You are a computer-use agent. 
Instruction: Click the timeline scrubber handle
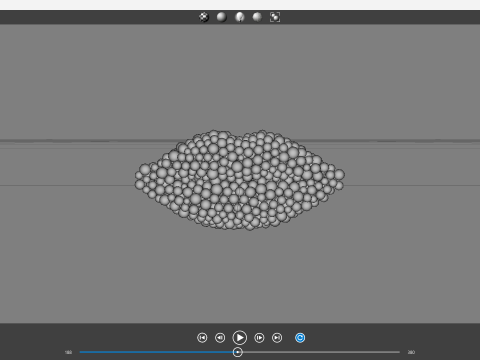[x=237, y=352]
